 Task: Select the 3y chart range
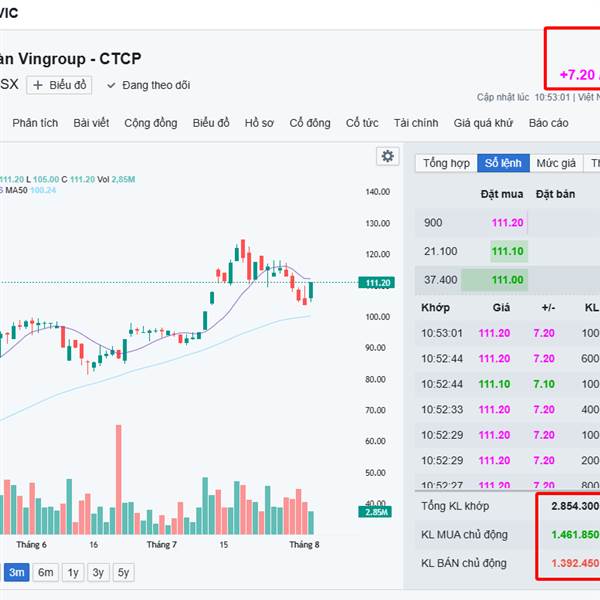click(x=98, y=572)
